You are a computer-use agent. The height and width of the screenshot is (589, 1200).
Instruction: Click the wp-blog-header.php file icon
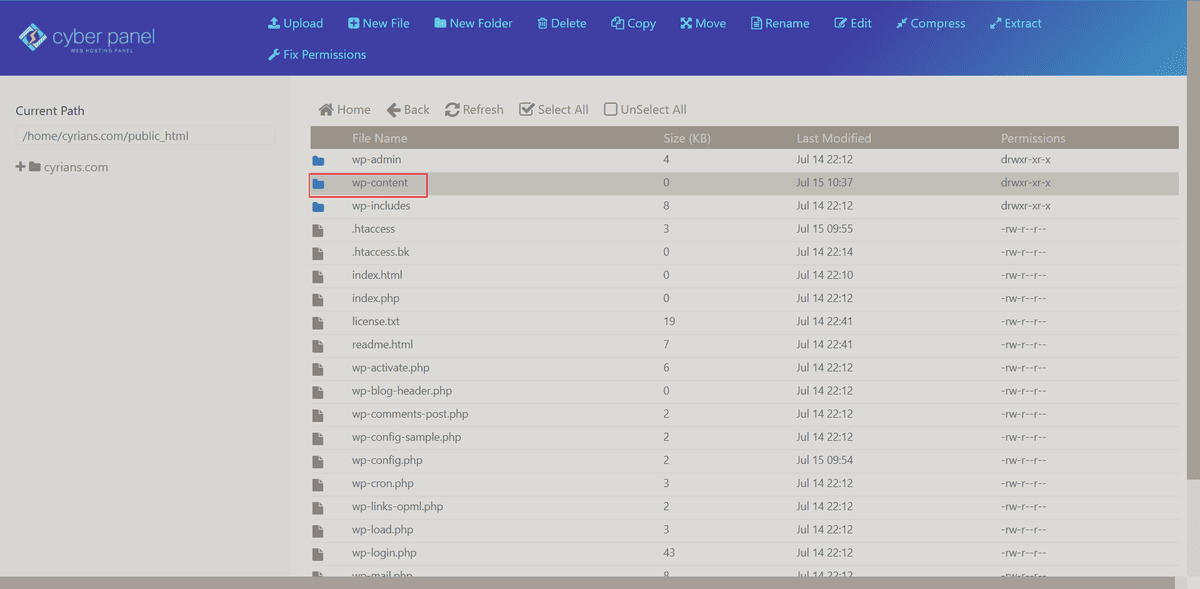click(318, 391)
